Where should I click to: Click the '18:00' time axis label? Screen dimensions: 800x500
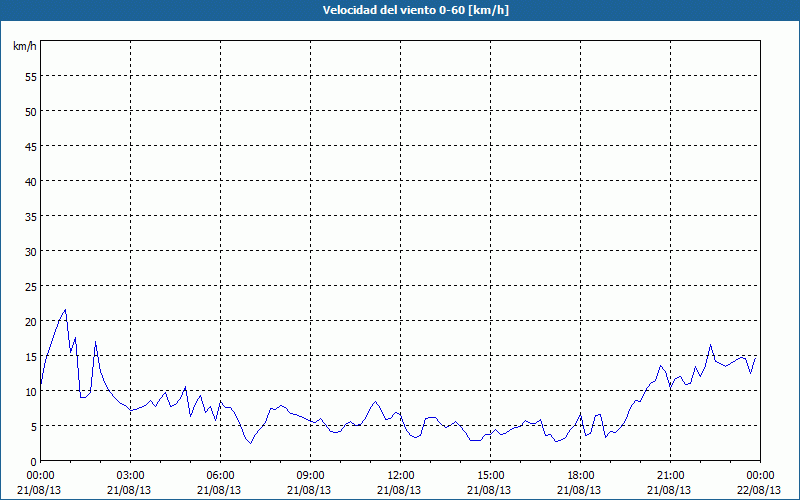(581, 476)
